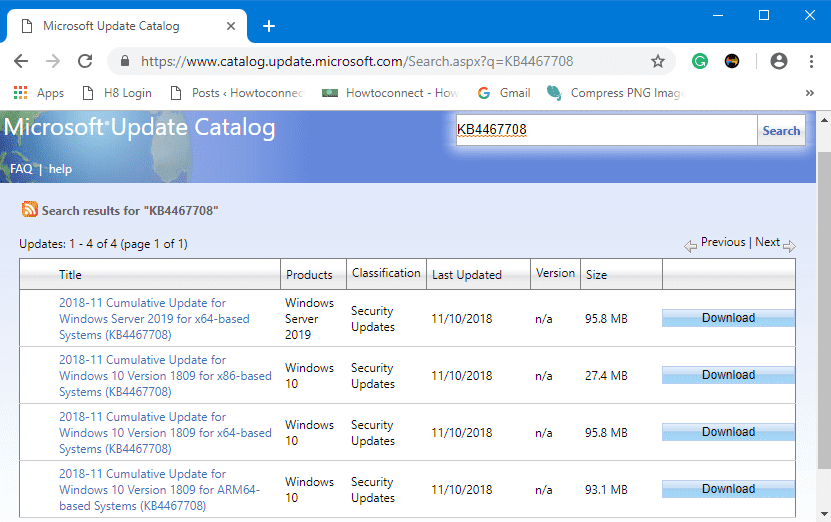This screenshot has height=522, width=831.
Task: Open the Windows 10 1809 x64-based update link
Action: coord(165,432)
